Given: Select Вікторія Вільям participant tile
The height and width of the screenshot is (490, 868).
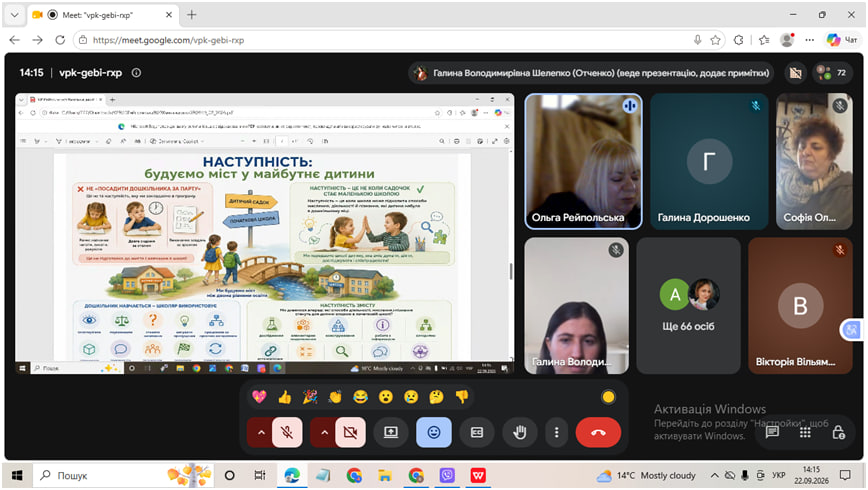Looking at the screenshot, I should point(800,306).
